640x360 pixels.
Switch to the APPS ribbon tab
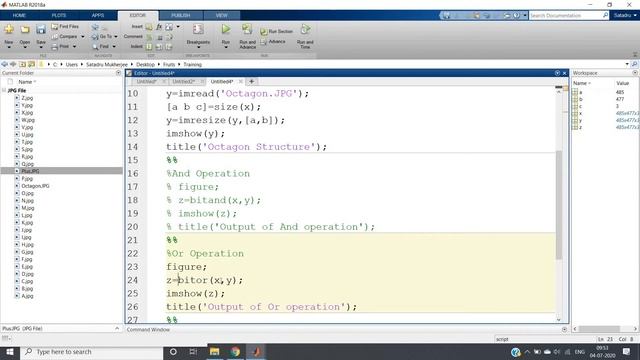click(98, 15)
